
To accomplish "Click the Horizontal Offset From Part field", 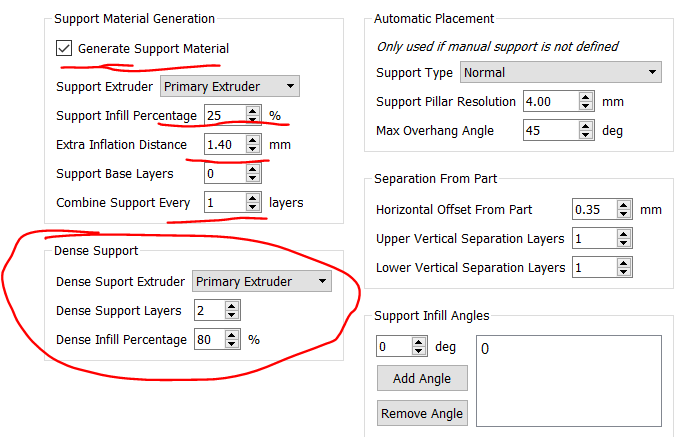I will click(x=592, y=210).
